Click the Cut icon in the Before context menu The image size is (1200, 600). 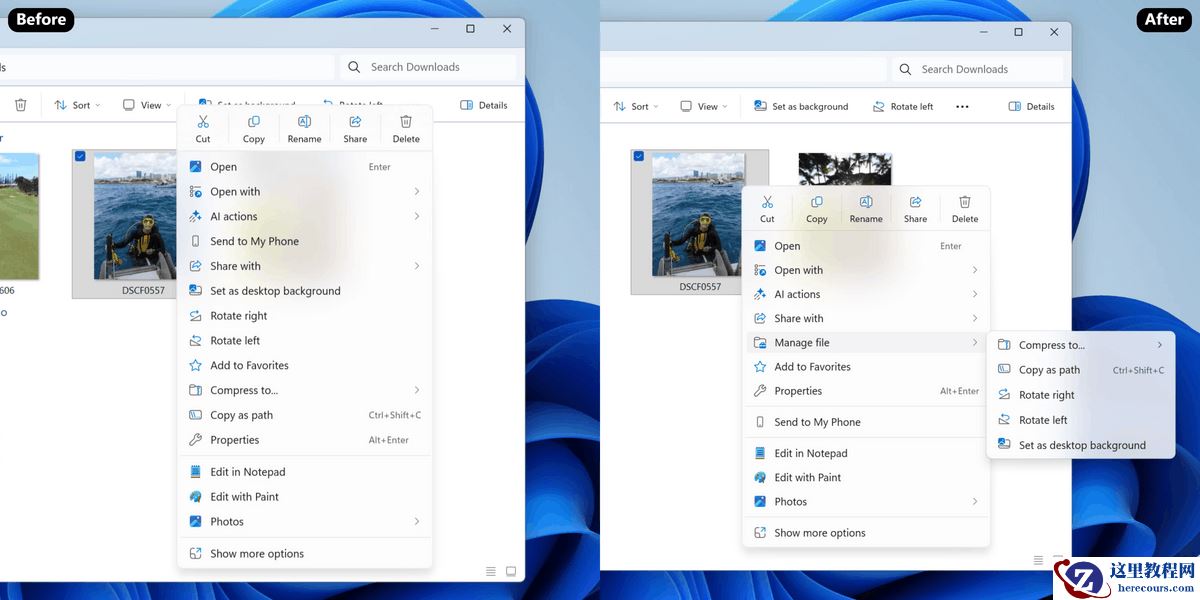coord(203,122)
